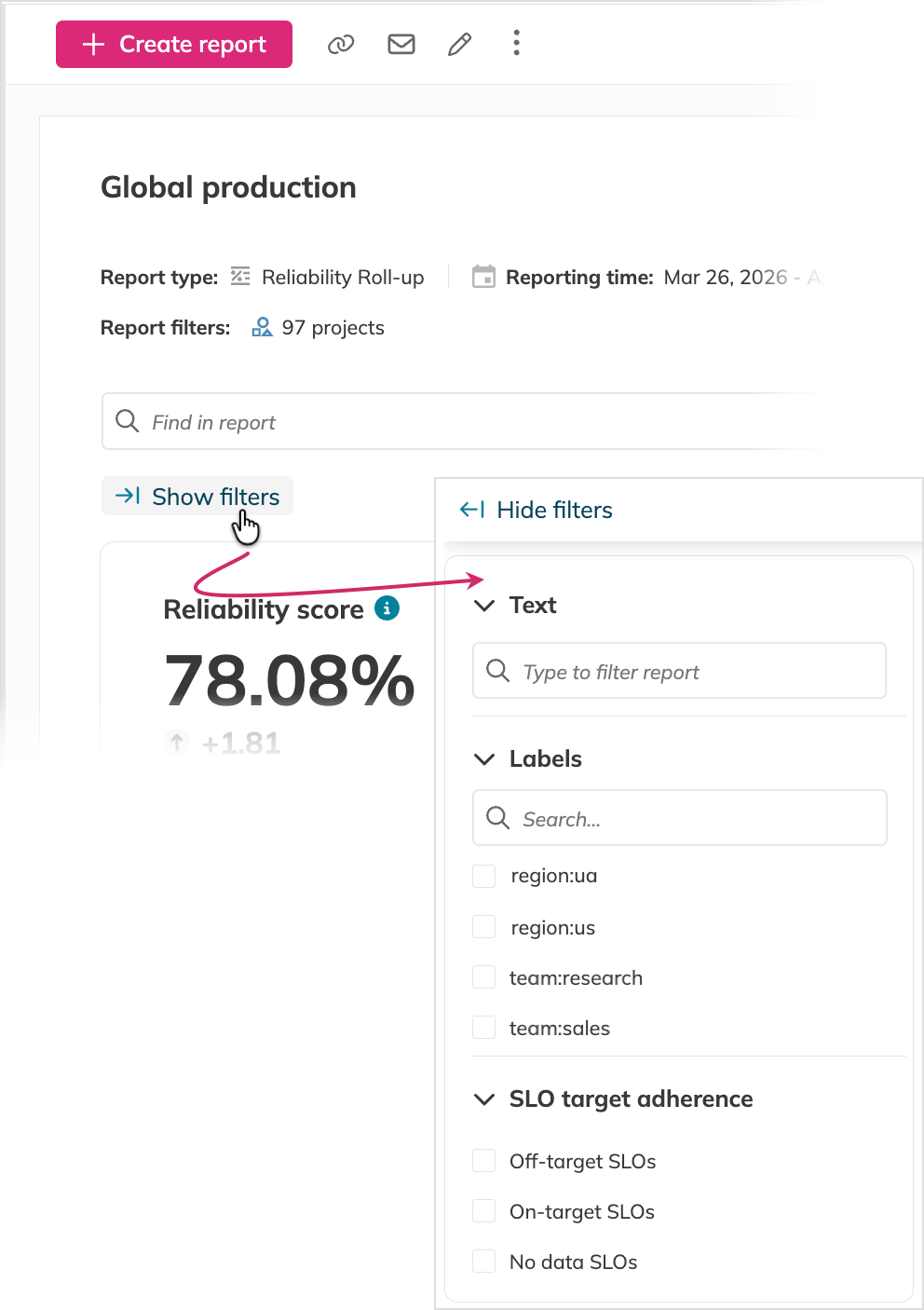Click Show filters on the report

(197, 496)
